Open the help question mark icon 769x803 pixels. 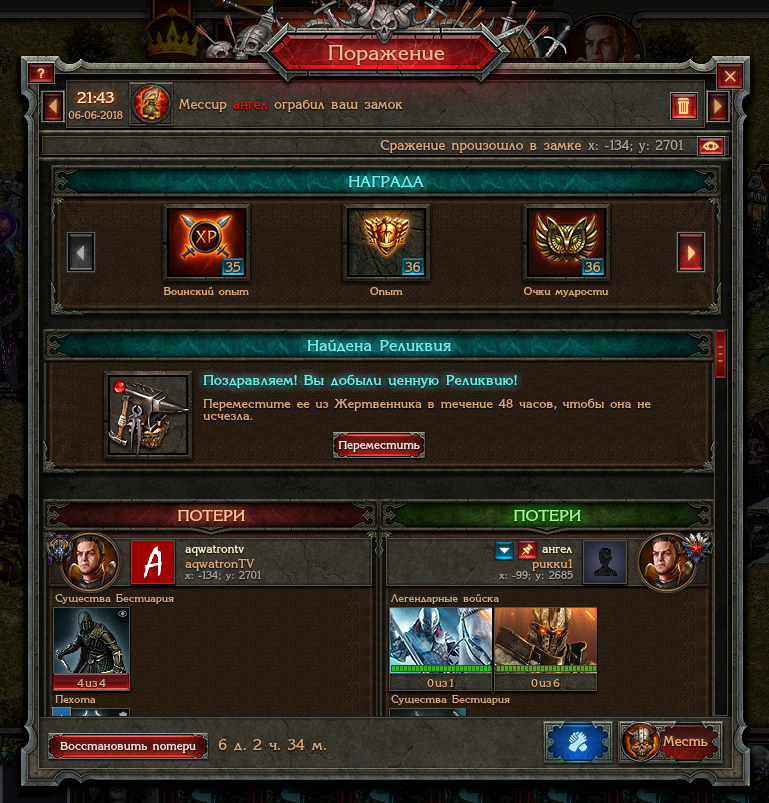click(41, 74)
